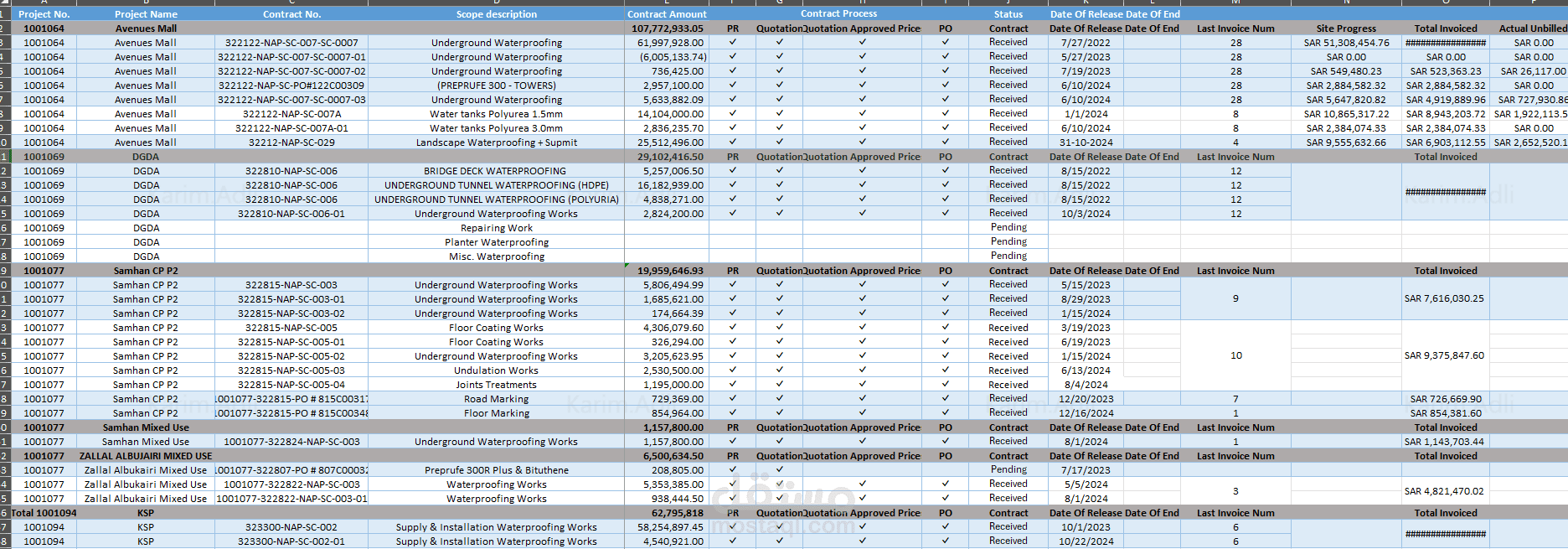Select the 'Project Name' header cell
This screenshot has height=549, width=1568.
[x=146, y=14]
